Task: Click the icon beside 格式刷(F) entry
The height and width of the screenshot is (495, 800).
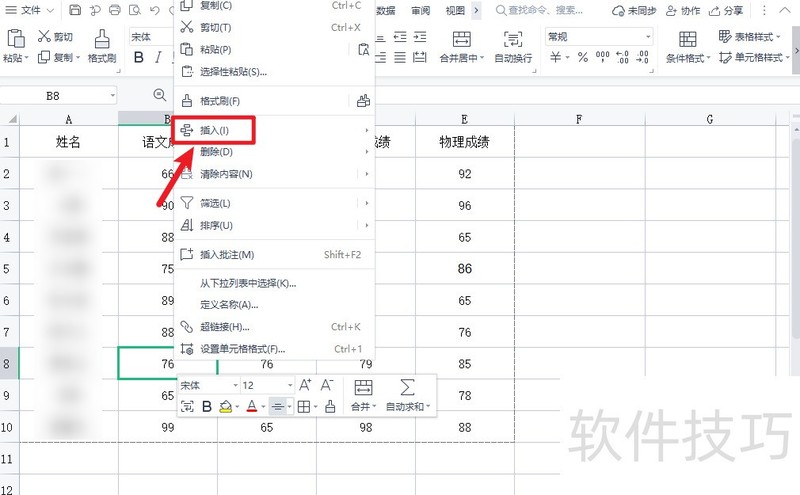Action: click(363, 101)
